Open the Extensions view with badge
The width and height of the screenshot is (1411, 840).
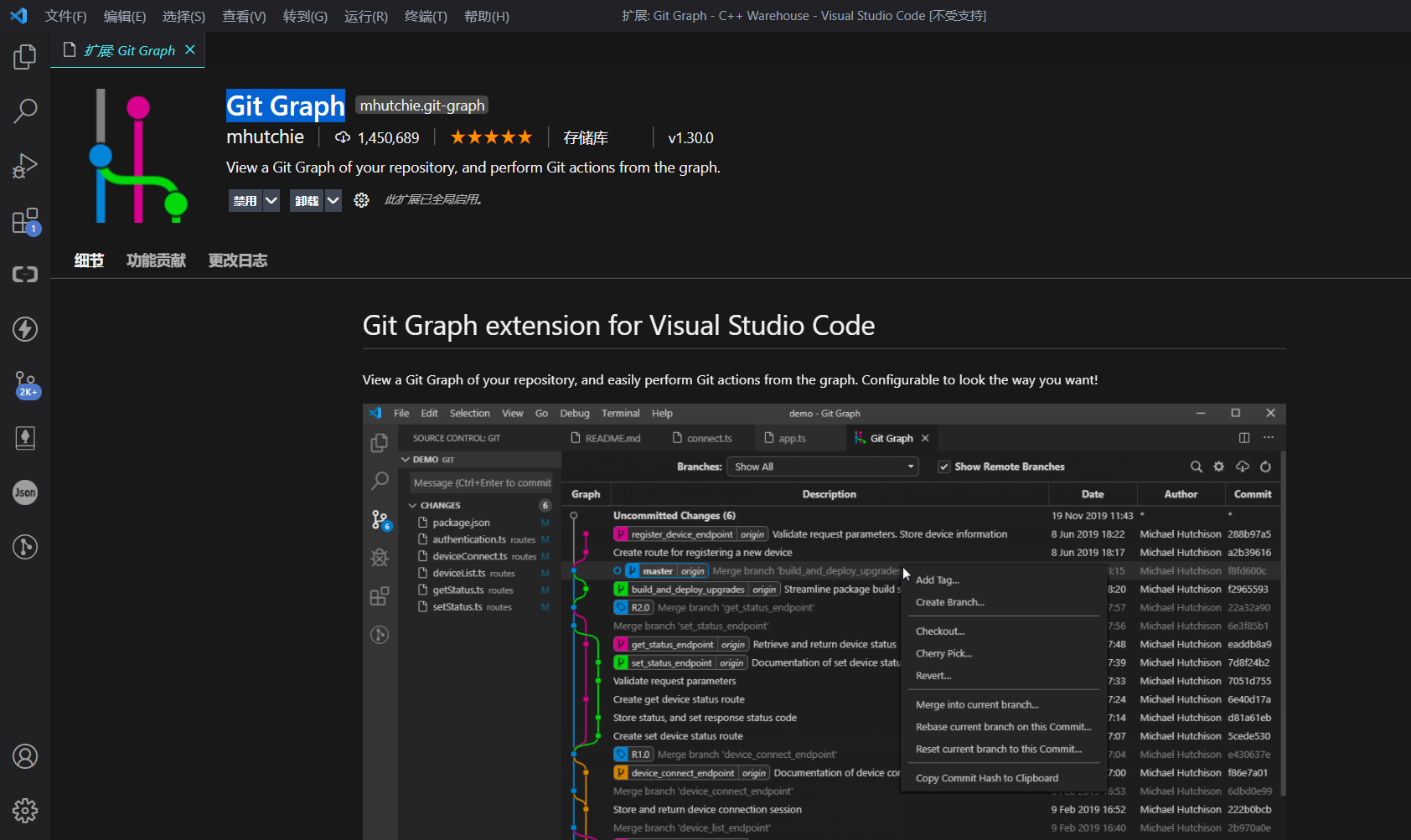(x=25, y=221)
